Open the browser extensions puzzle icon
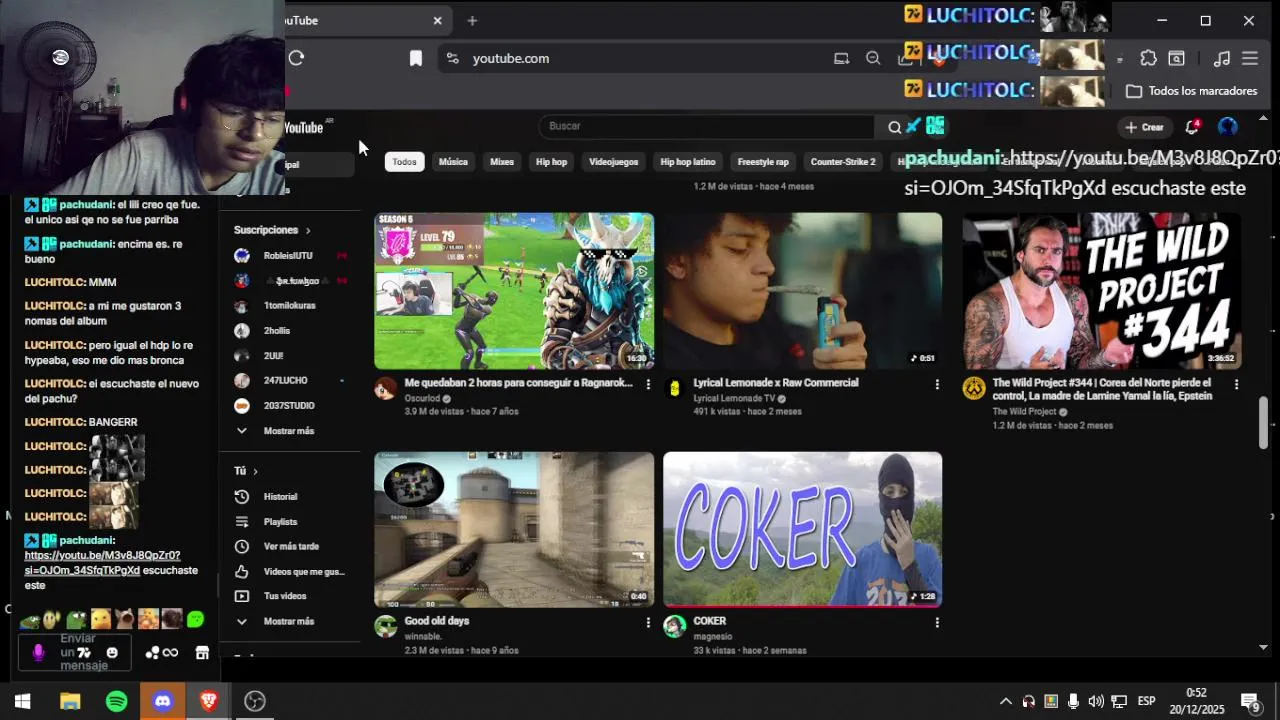 click(x=1148, y=58)
